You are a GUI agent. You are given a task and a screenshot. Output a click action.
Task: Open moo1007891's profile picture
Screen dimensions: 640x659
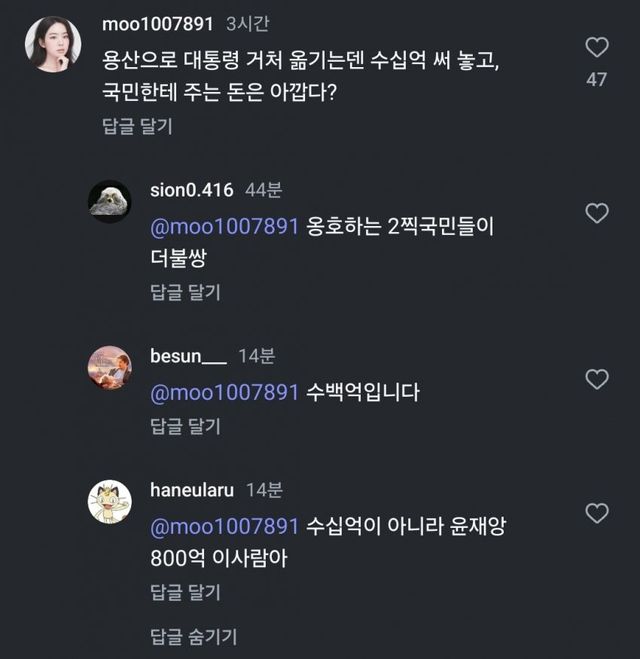point(53,44)
